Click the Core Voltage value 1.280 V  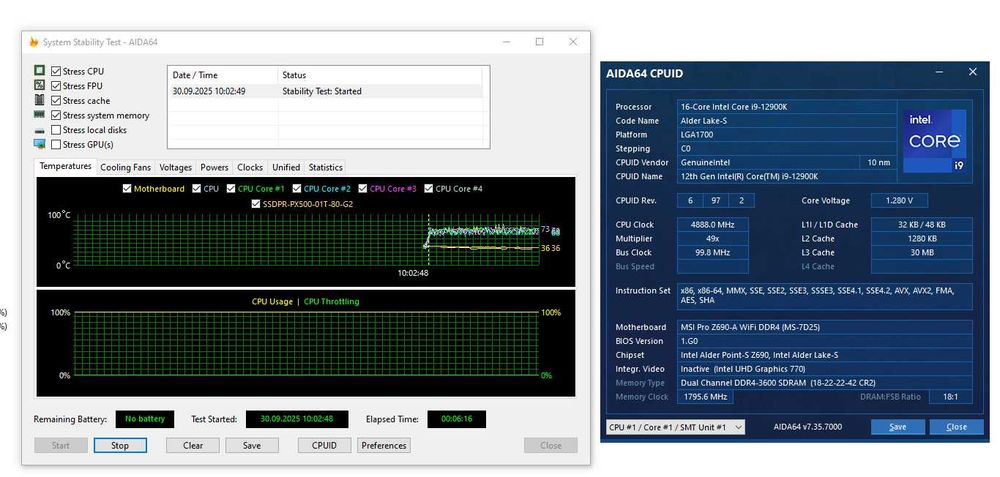(x=899, y=200)
